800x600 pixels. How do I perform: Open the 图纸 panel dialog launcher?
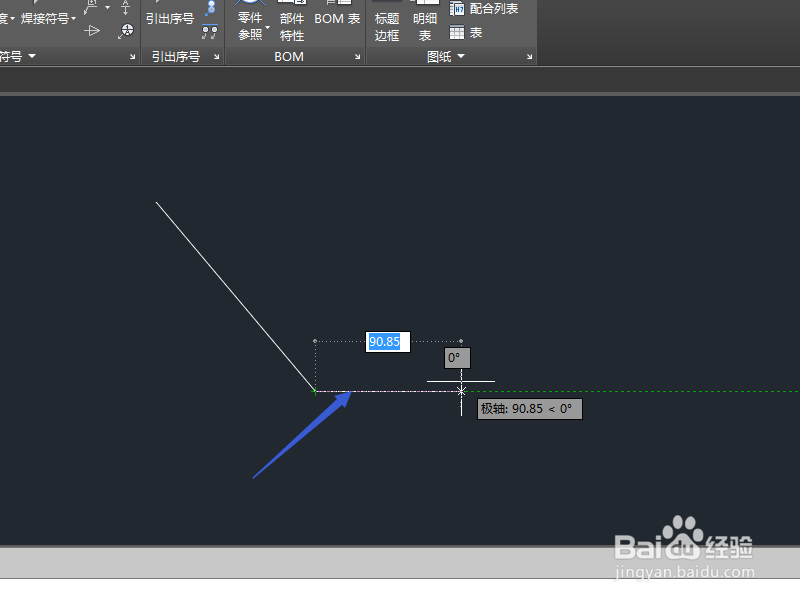click(530, 57)
